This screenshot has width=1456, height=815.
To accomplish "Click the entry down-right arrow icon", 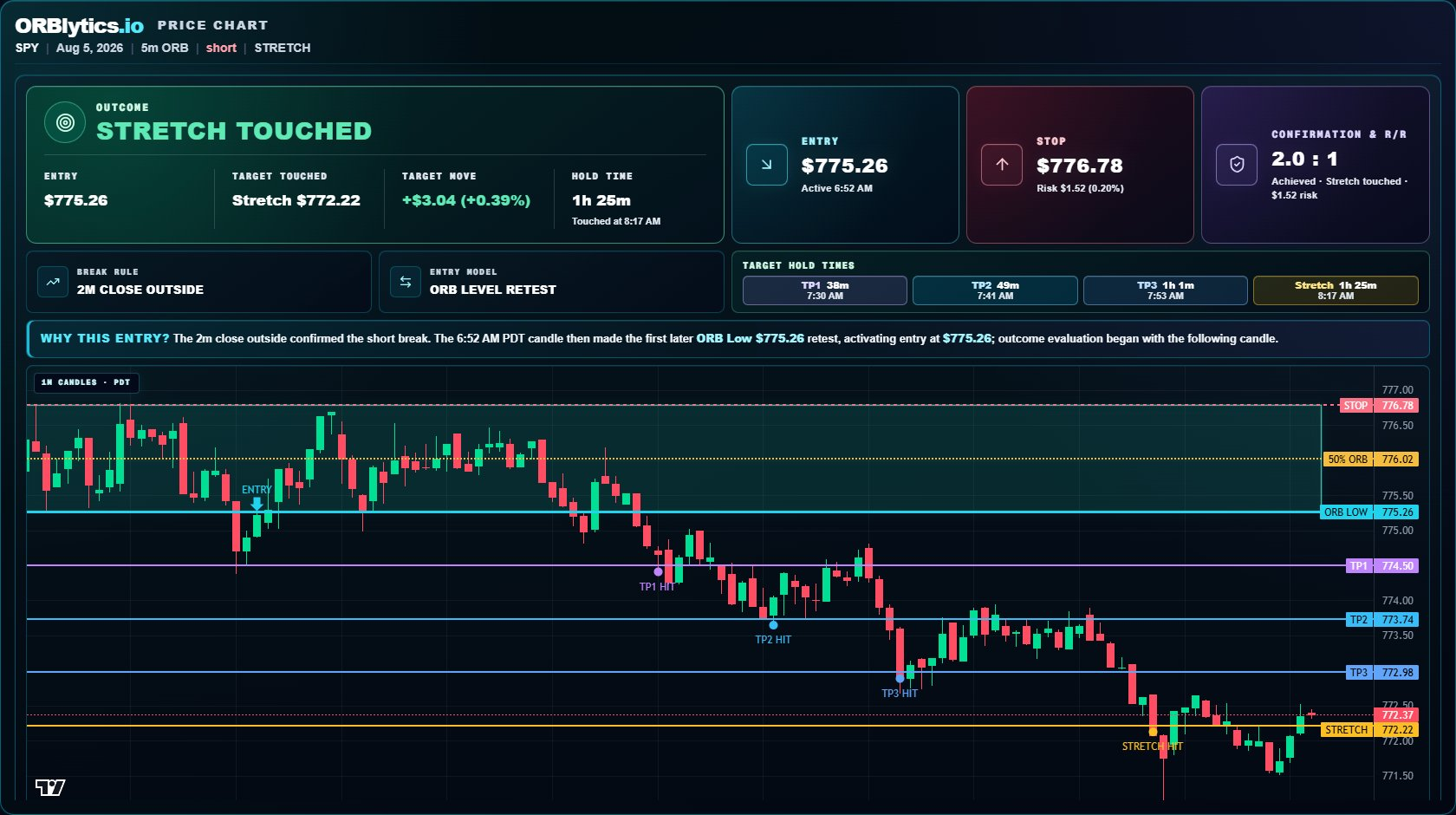I will [x=767, y=165].
